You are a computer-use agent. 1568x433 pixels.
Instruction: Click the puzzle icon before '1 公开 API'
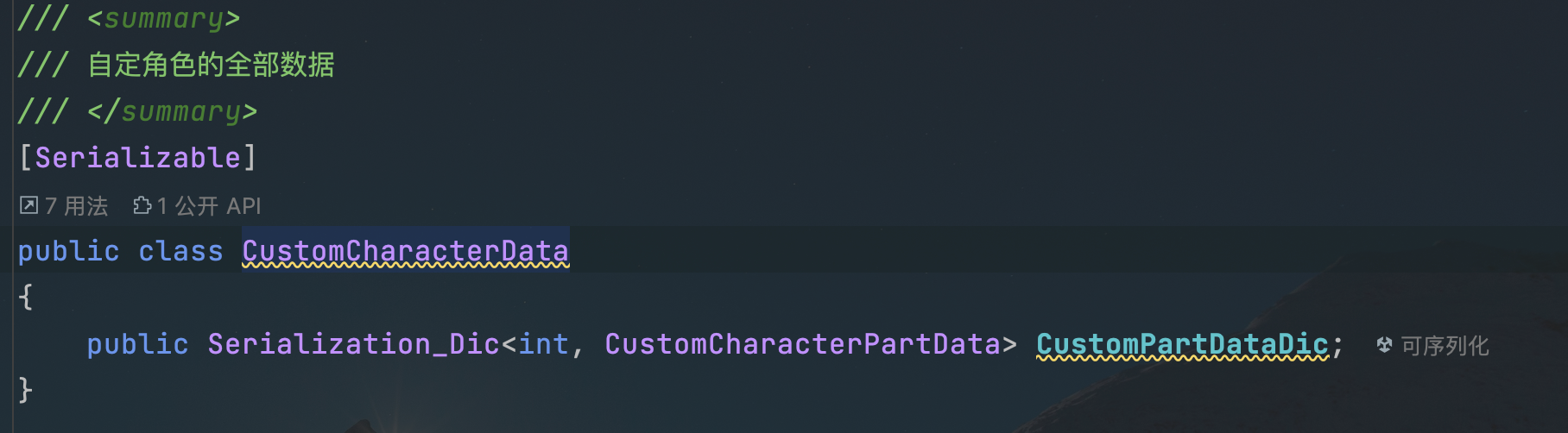pyautogui.click(x=142, y=205)
